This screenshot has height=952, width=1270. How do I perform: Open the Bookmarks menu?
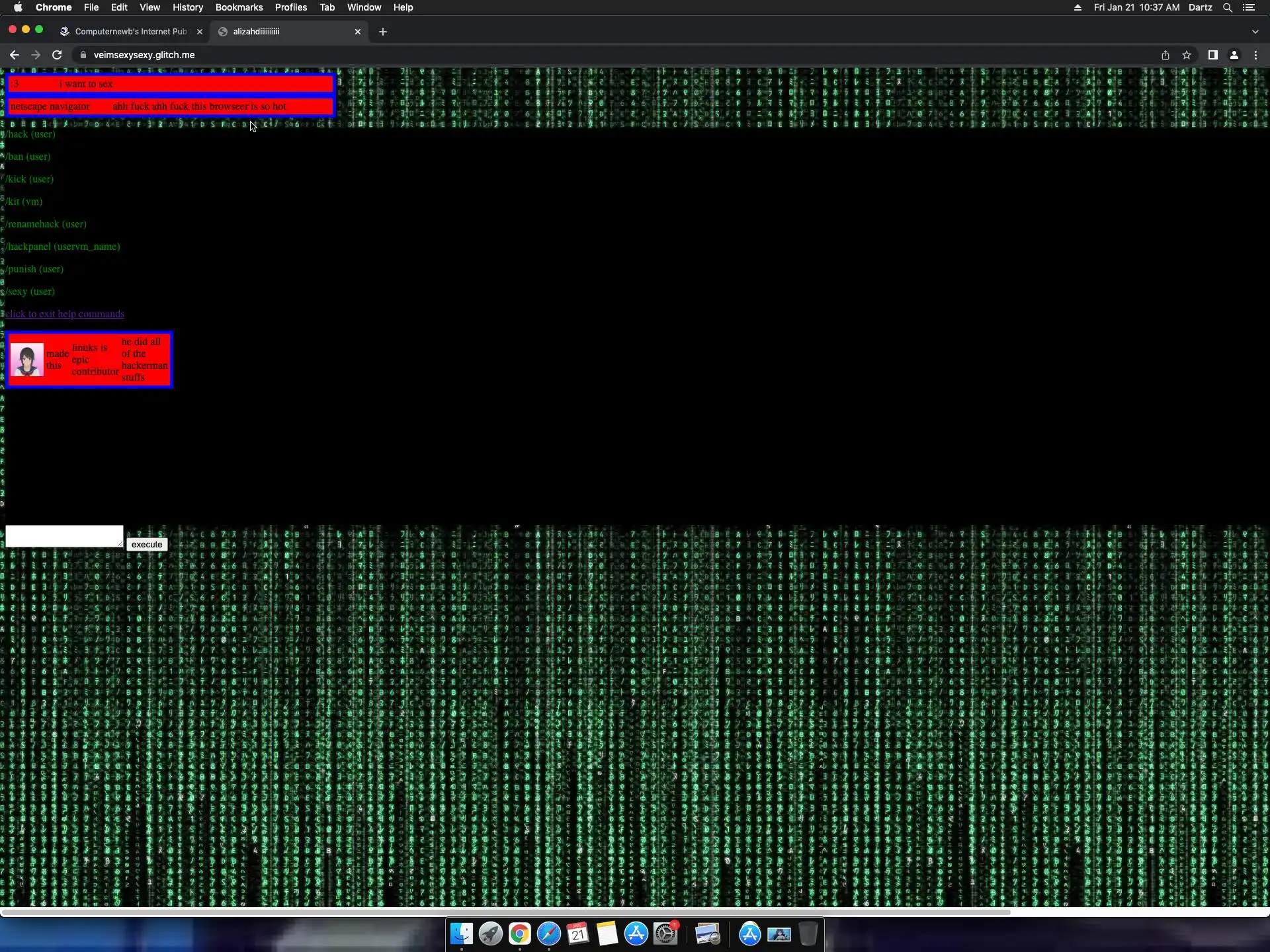pos(239,7)
